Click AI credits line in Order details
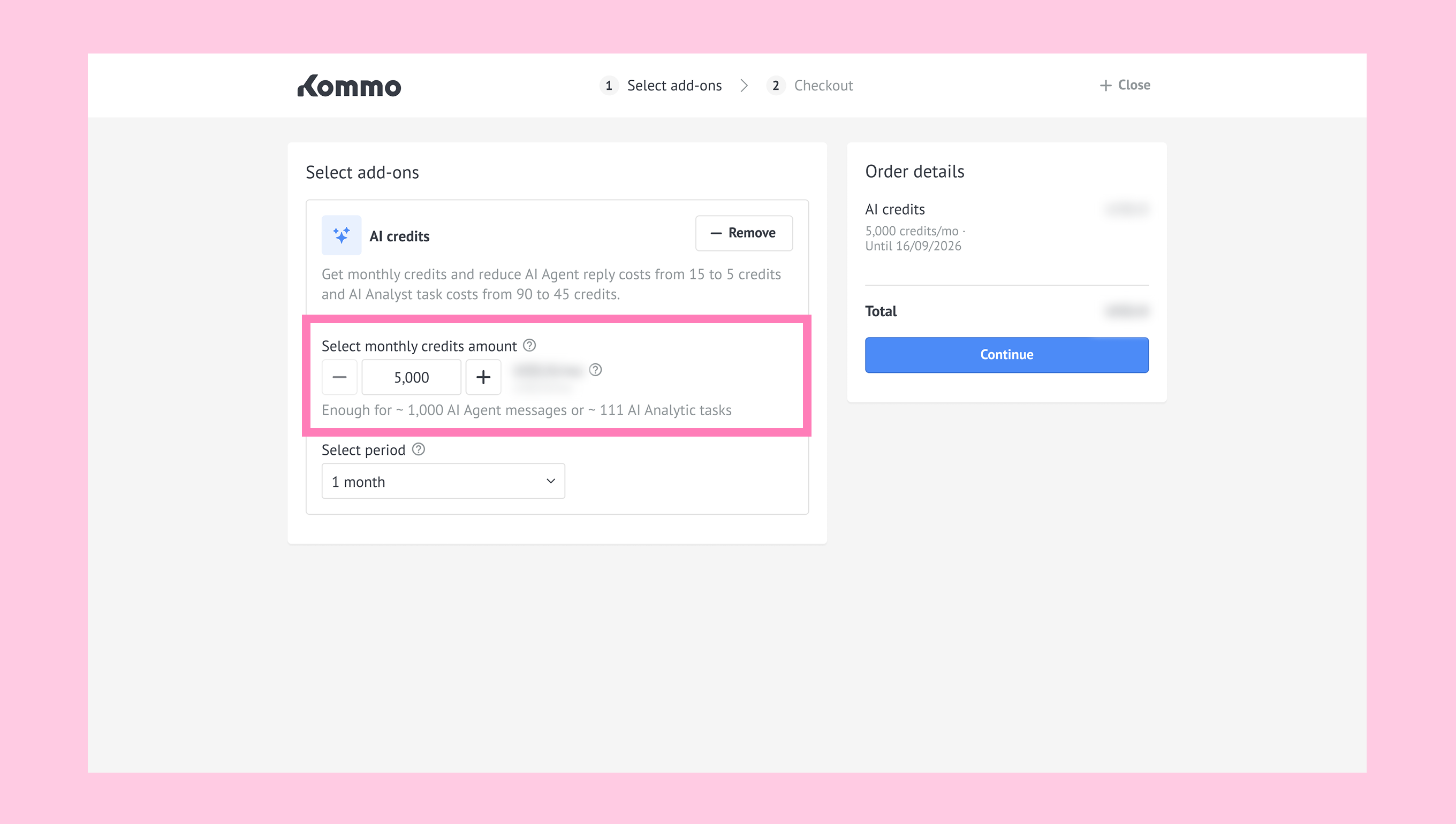This screenshot has width=1456, height=824. point(894,209)
